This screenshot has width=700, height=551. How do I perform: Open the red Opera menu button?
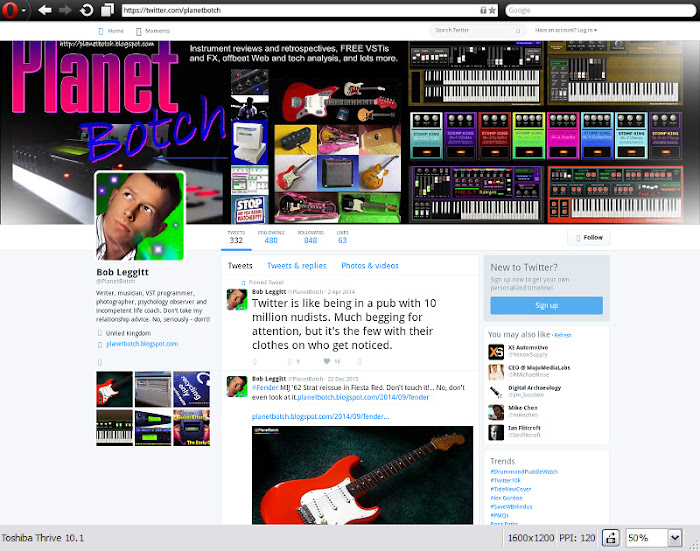pyautogui.click(x=11, y=10)
